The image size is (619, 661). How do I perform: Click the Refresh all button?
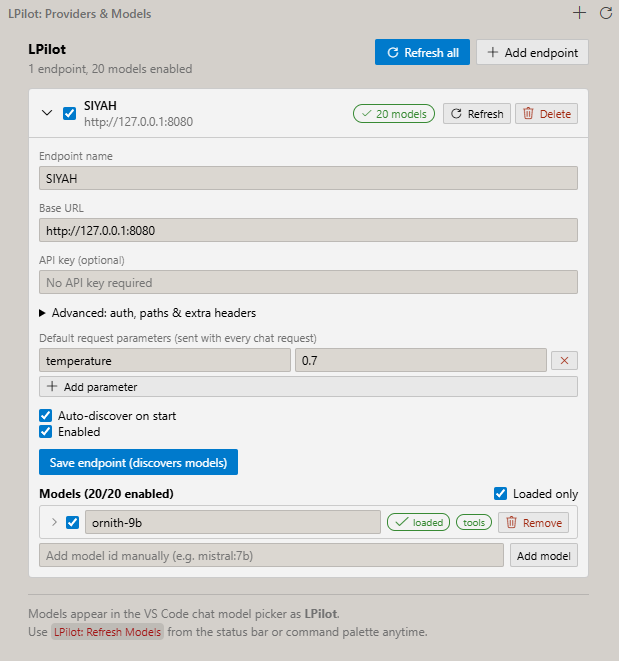point(422,52)
